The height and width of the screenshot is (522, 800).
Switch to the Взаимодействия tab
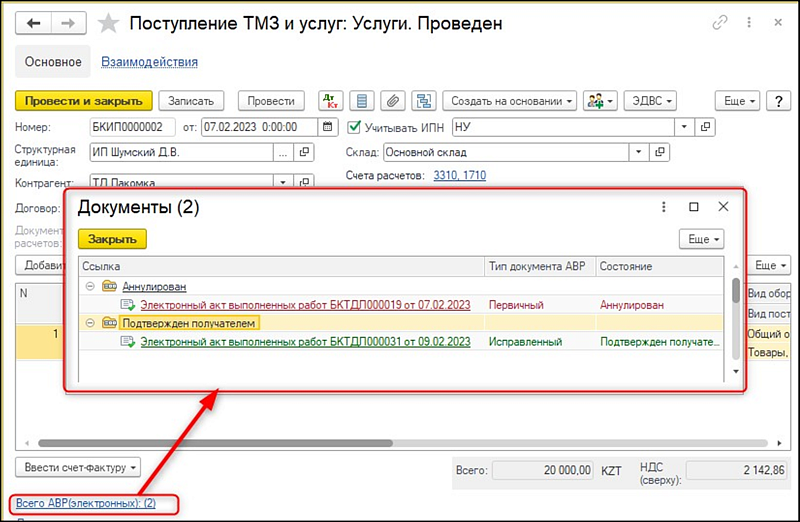tap(149, 62)
